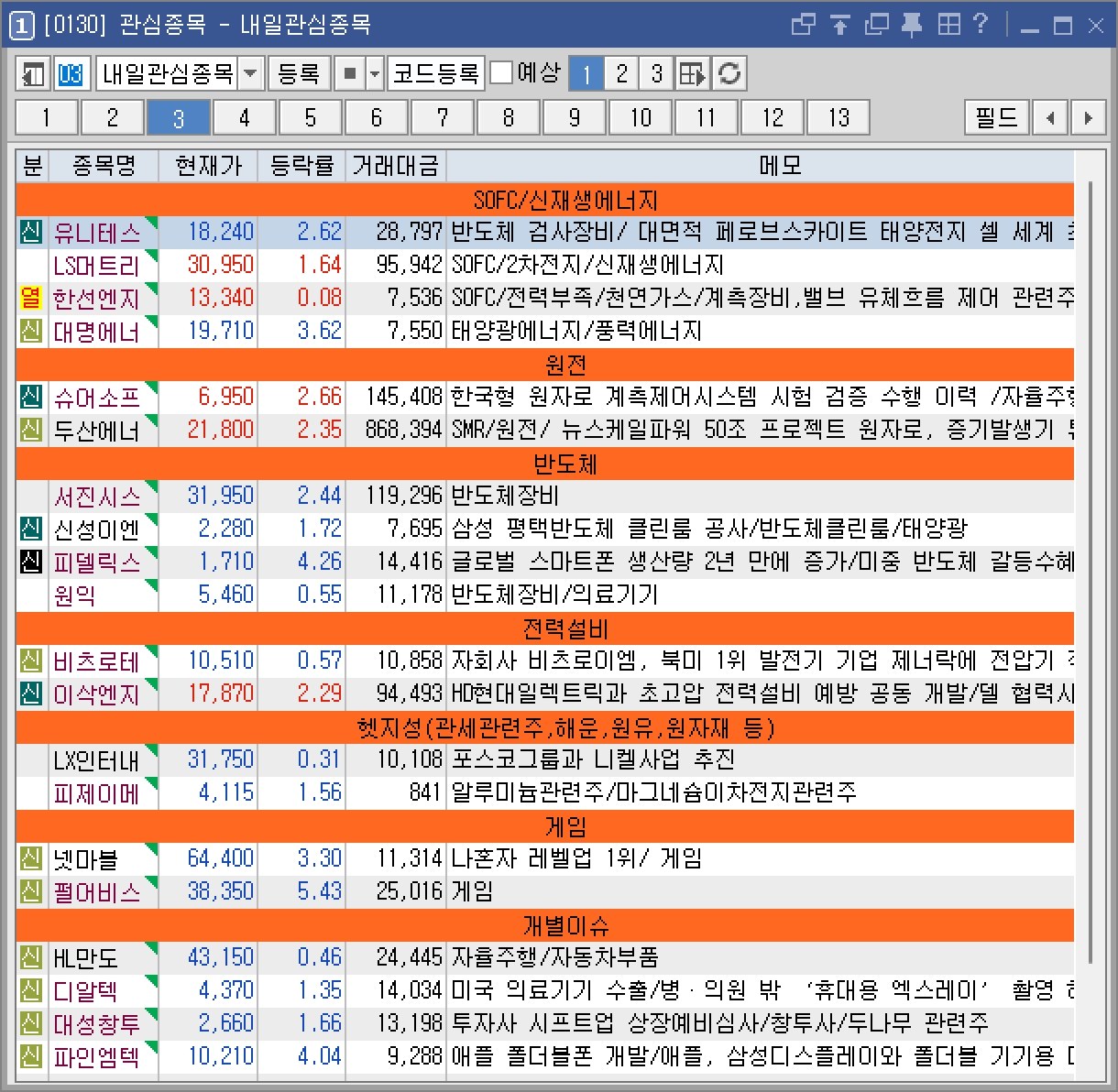Click the 전력설비 category header row
The height and width of the screenshot is (1092, 1118).
pos(544,628)
